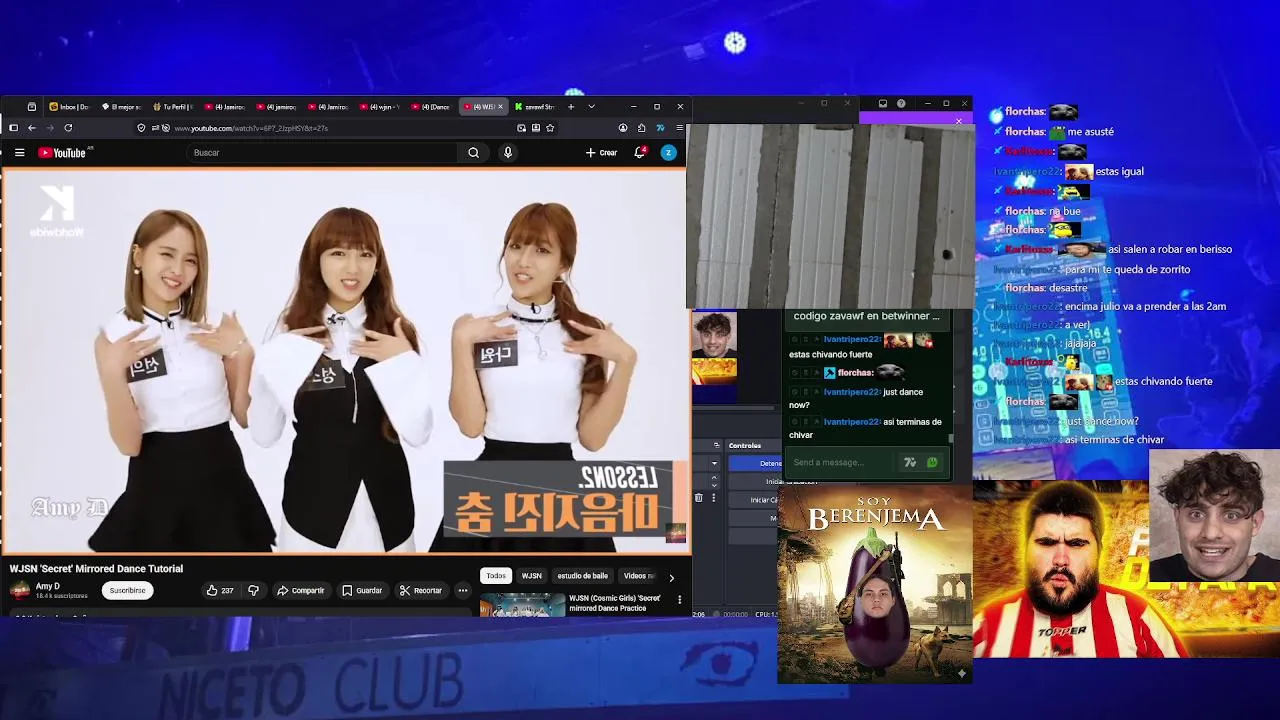
Task: Select the estudio de baile filter chip
Action: (x=583, y=576)
